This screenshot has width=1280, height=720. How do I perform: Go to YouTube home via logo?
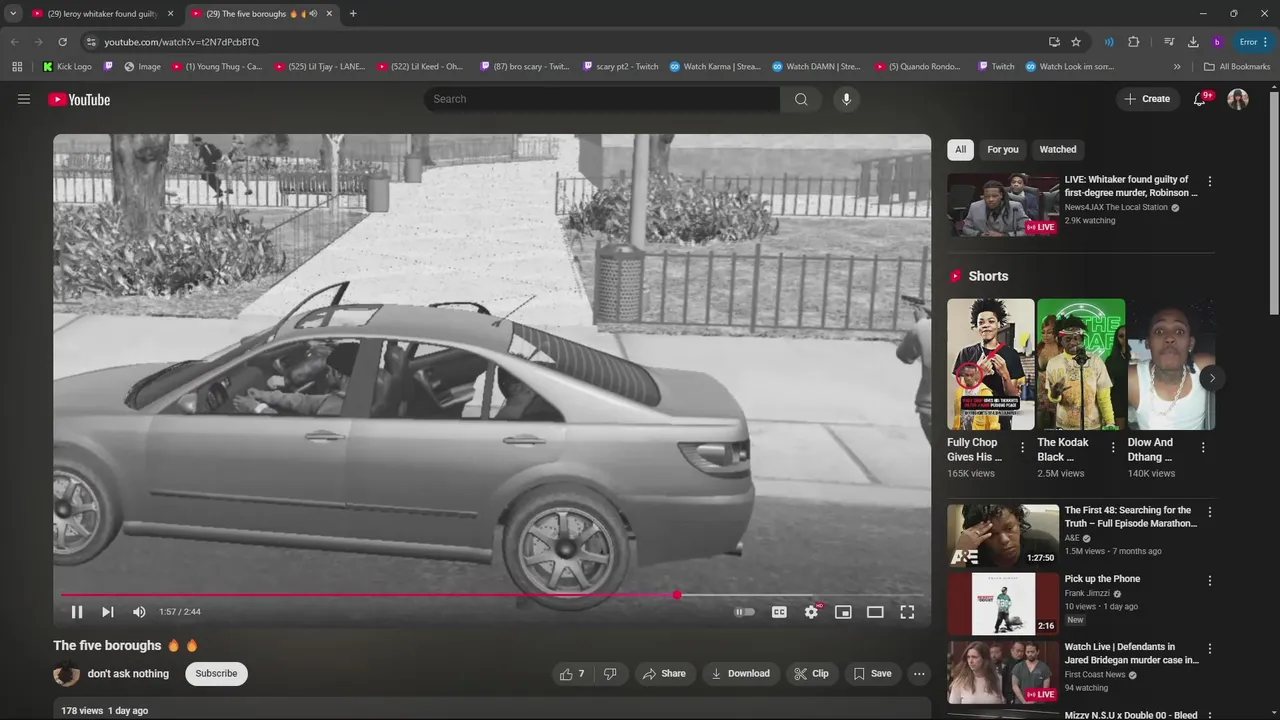(x=79, y=99)
